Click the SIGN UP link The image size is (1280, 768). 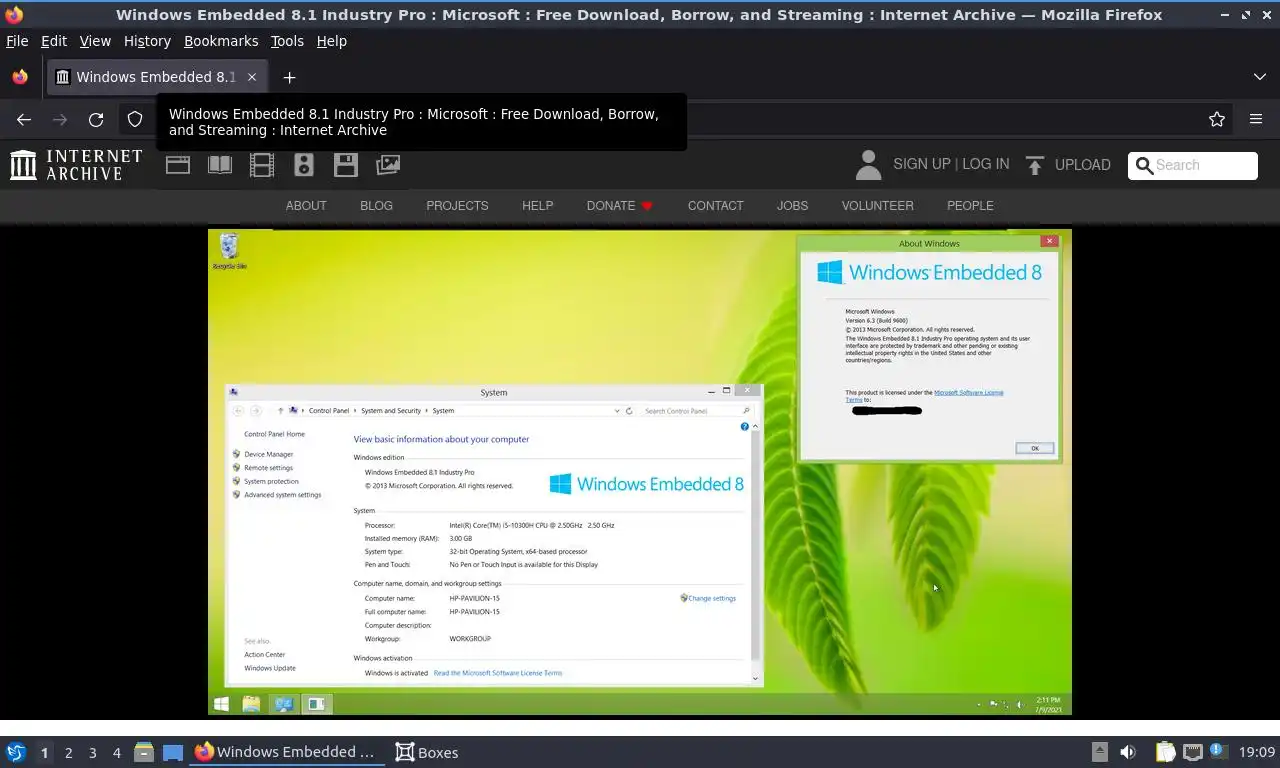click(x=921, y=164)
